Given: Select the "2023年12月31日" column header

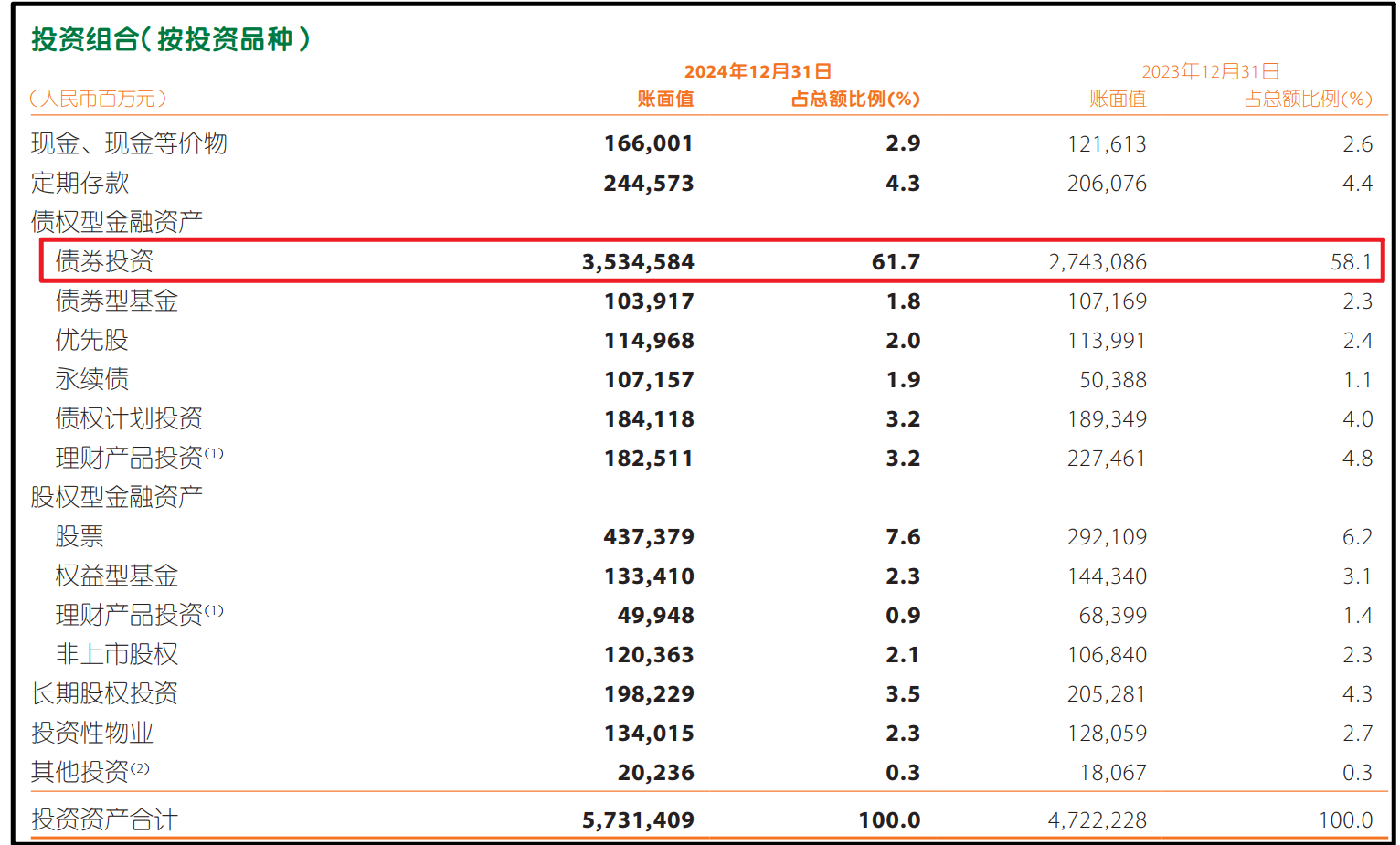Looking at the screenshot, I should 1210,71.
